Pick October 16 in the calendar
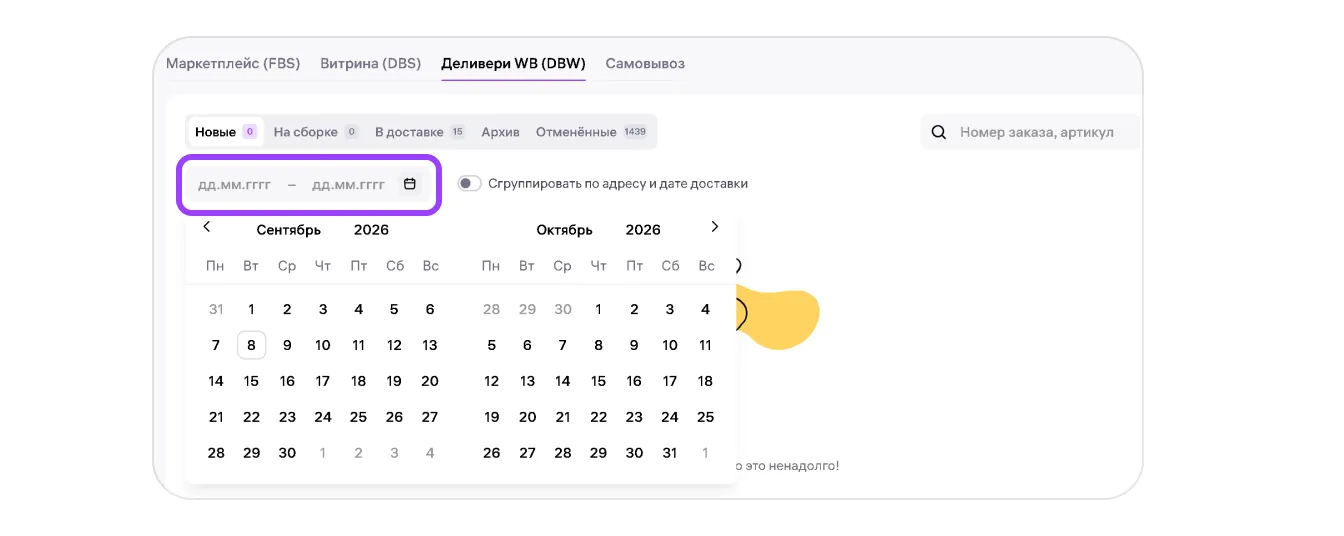This screenshot has width=1344, height=536. click(x=634, y=381)
